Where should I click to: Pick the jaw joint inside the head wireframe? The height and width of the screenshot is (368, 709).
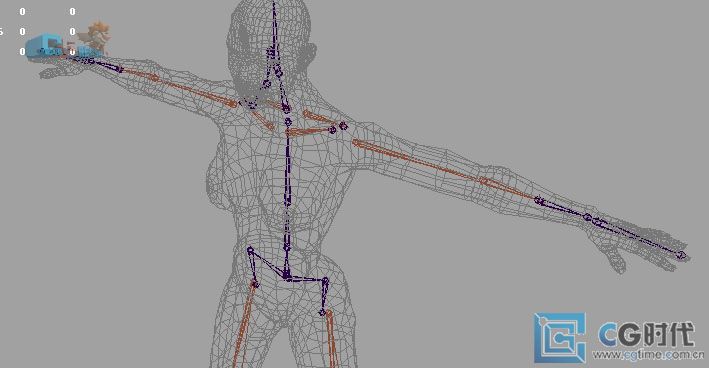point(267,84)
